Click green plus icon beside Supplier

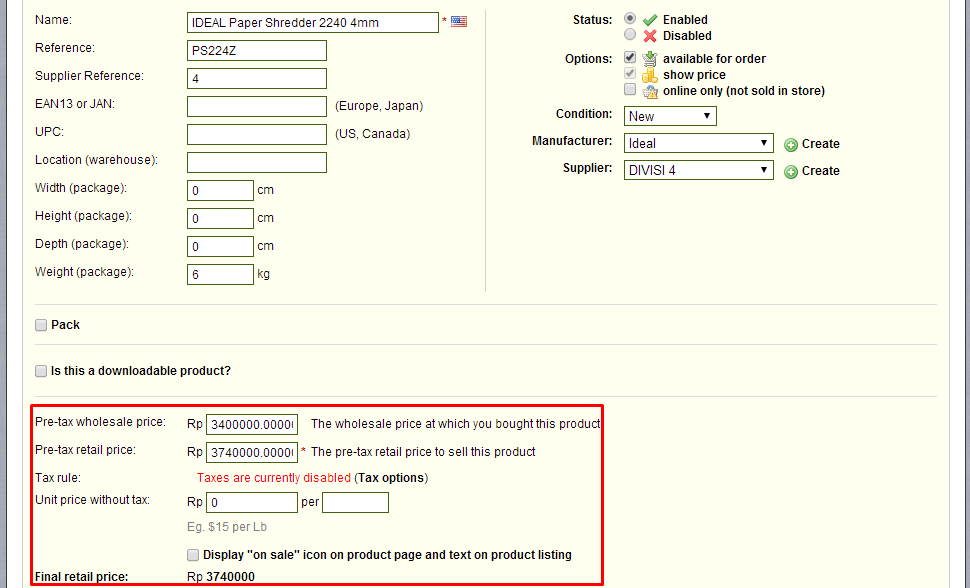tap(791, 172)
